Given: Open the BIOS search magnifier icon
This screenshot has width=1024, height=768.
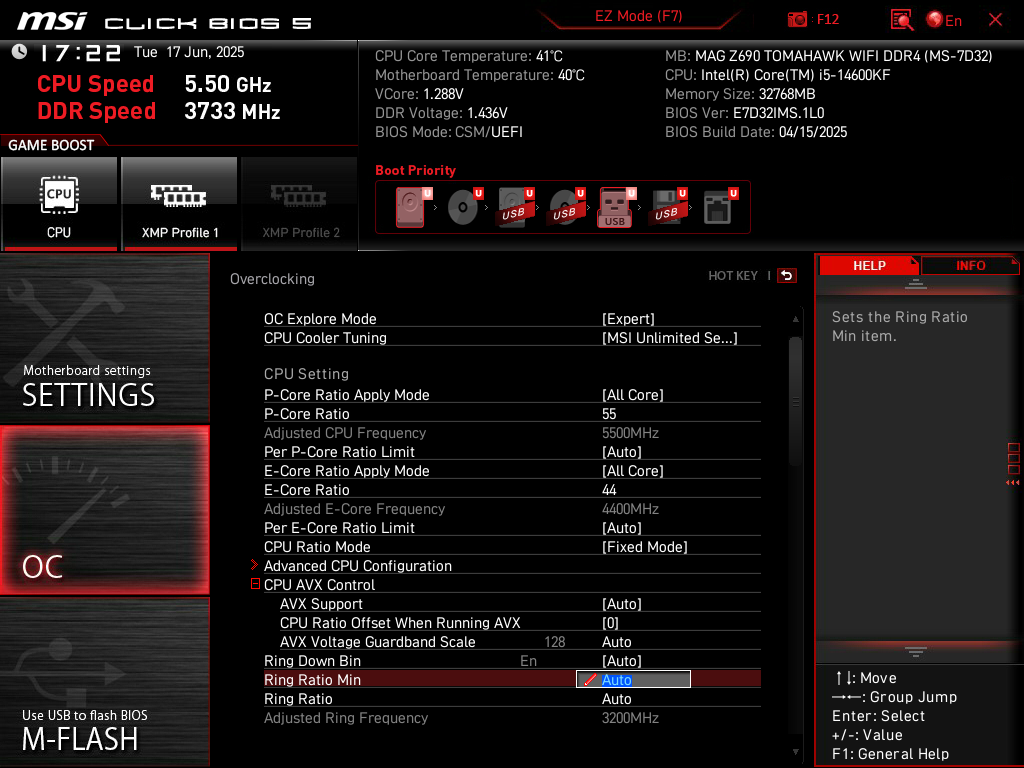Looking at the screenshot, I should tap(901, 20).
